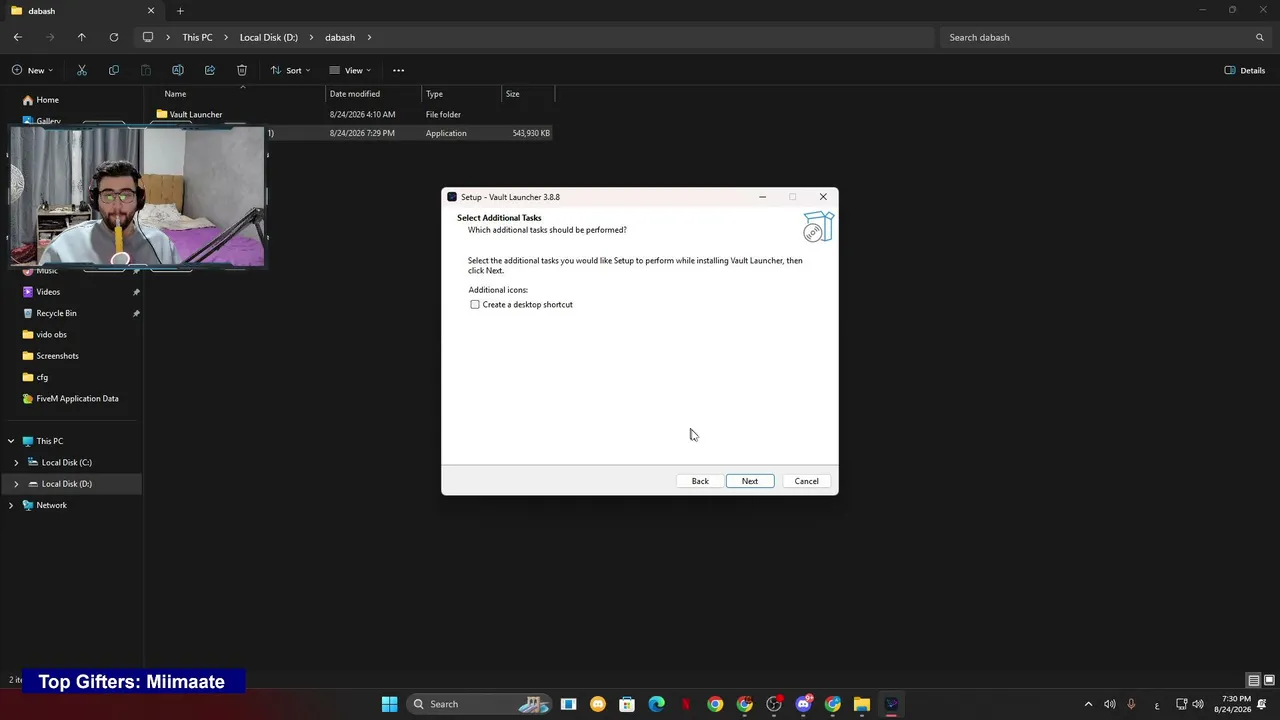Open the Screenshots folder in sidebar

57,356
